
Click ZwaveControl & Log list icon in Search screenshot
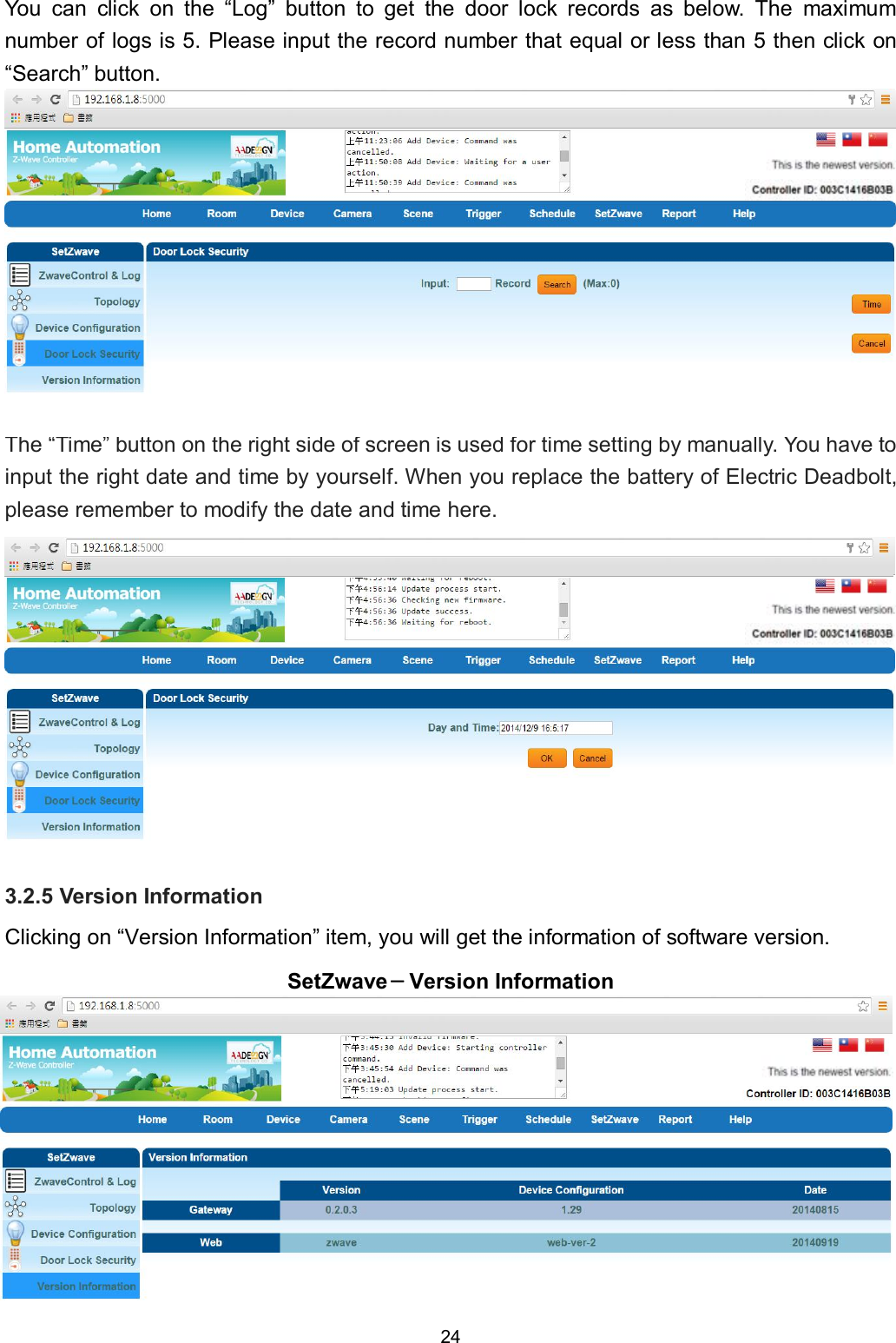coord(20,275)
